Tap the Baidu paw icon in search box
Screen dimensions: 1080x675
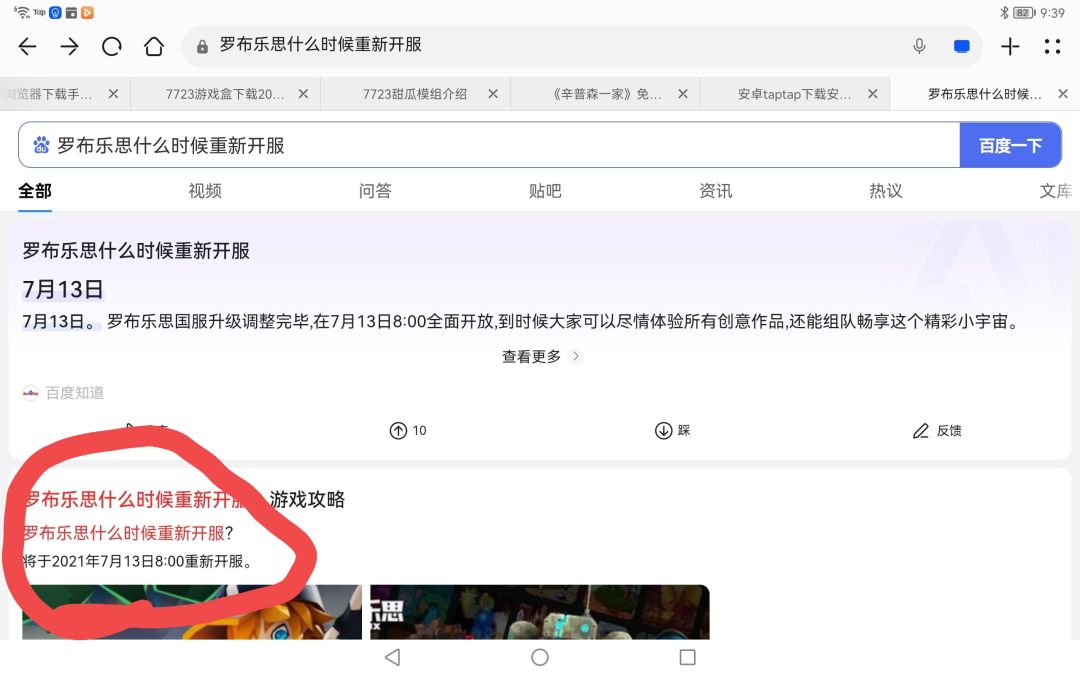point(41,145)
